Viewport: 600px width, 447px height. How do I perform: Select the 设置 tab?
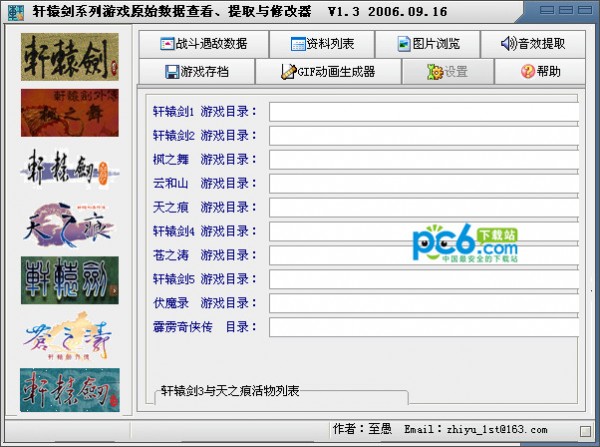(x=448, y=72)
